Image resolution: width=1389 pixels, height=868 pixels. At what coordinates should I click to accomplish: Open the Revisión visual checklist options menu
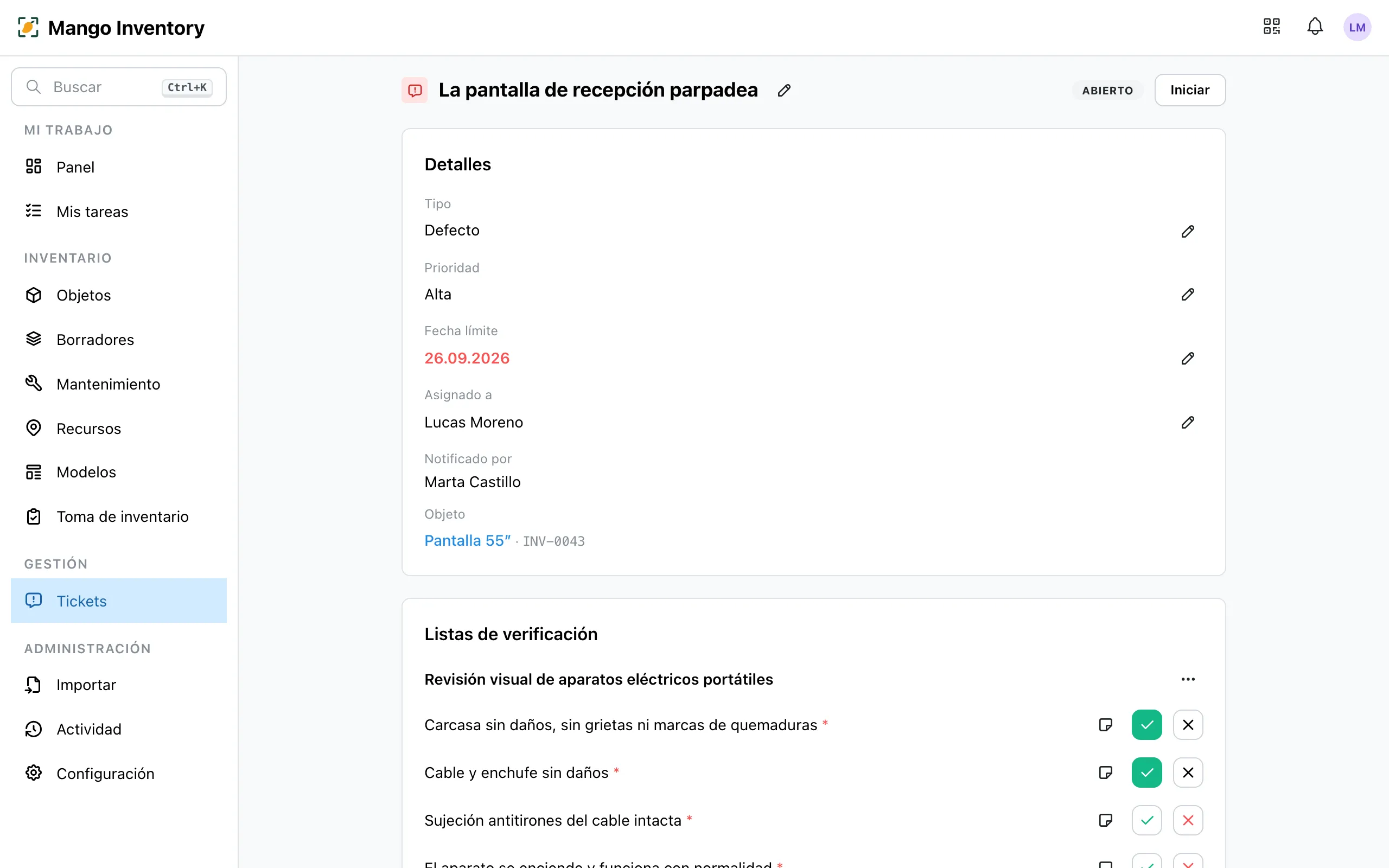(x=1188, y=679)
